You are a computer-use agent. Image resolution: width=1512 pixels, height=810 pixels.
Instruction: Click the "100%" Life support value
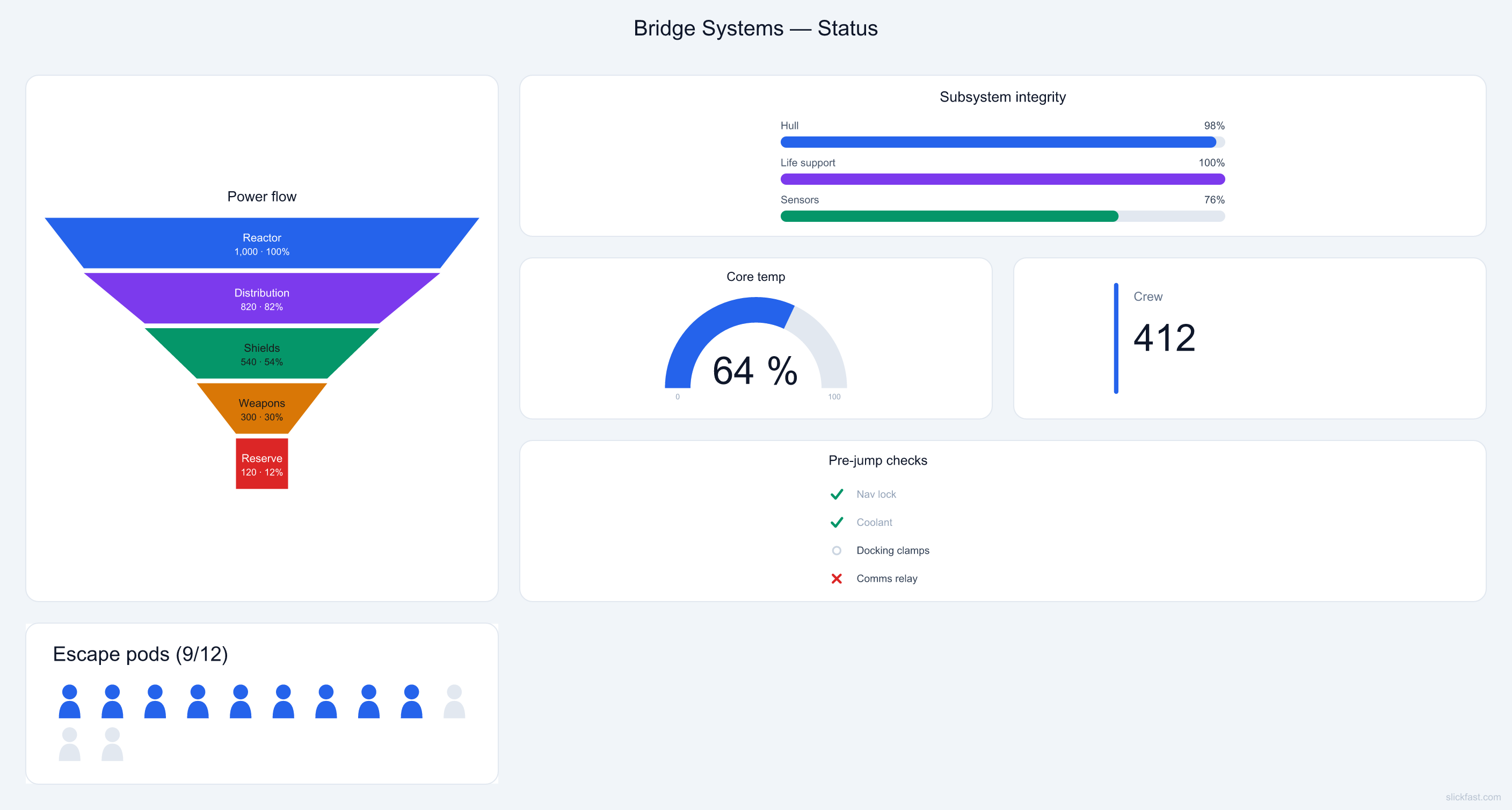[x=1211, y=163]
